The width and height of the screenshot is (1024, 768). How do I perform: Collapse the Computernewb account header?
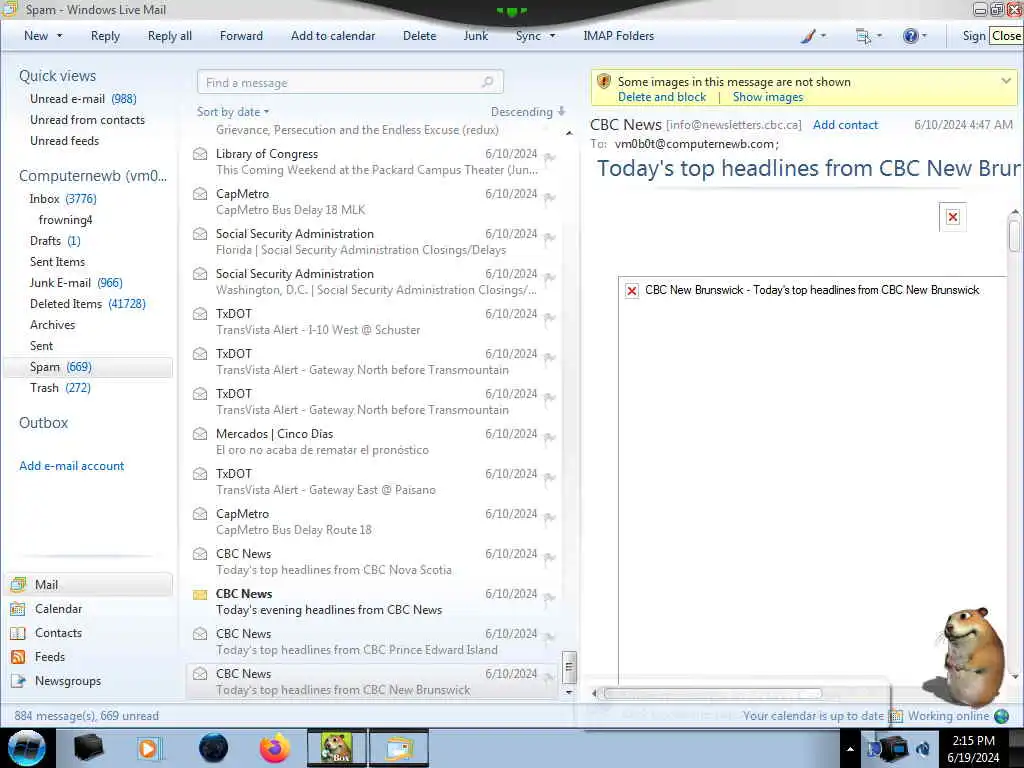(93, 176)
